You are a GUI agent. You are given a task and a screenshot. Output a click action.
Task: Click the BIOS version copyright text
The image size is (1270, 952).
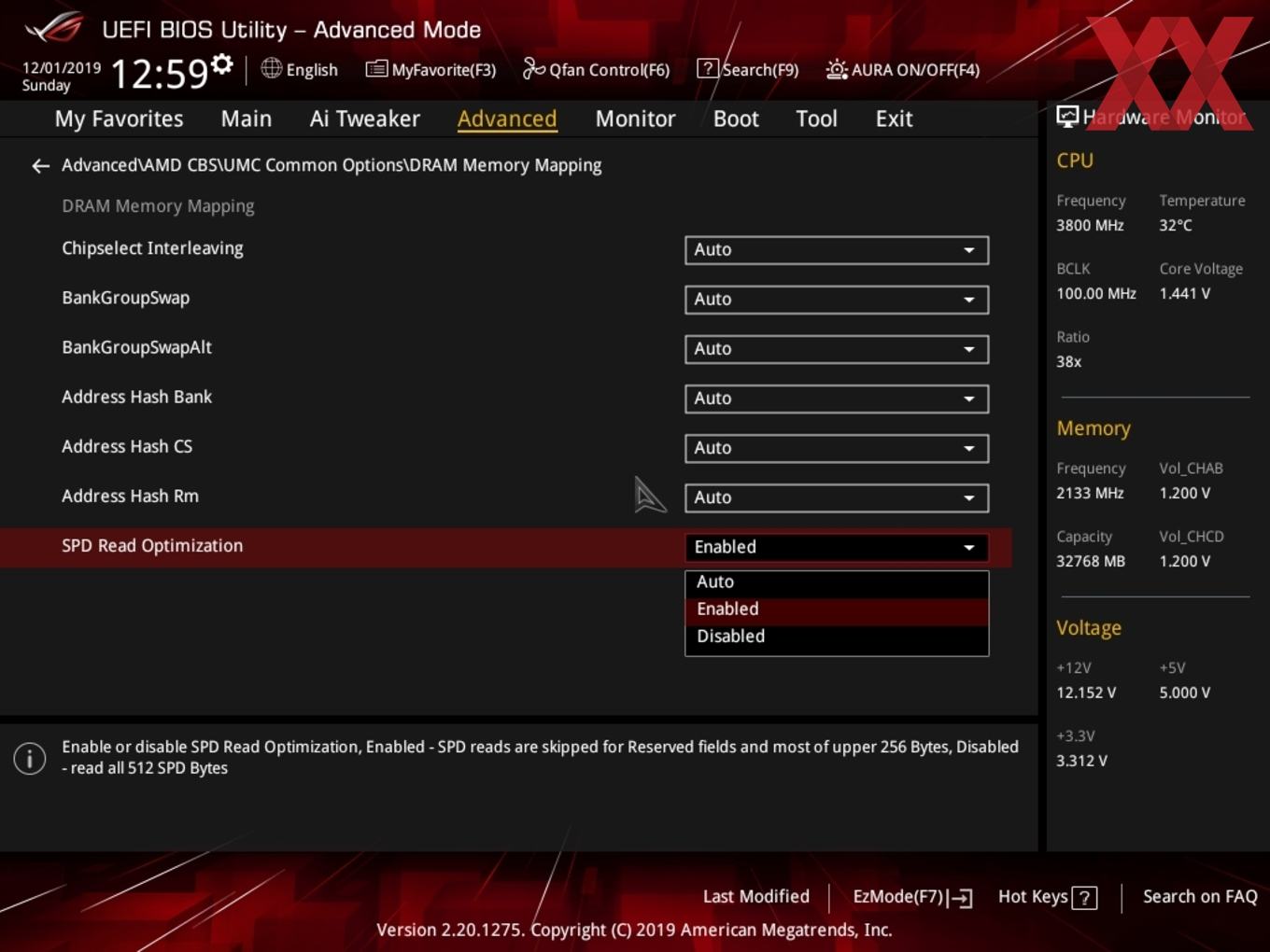[x=634, y=930]
